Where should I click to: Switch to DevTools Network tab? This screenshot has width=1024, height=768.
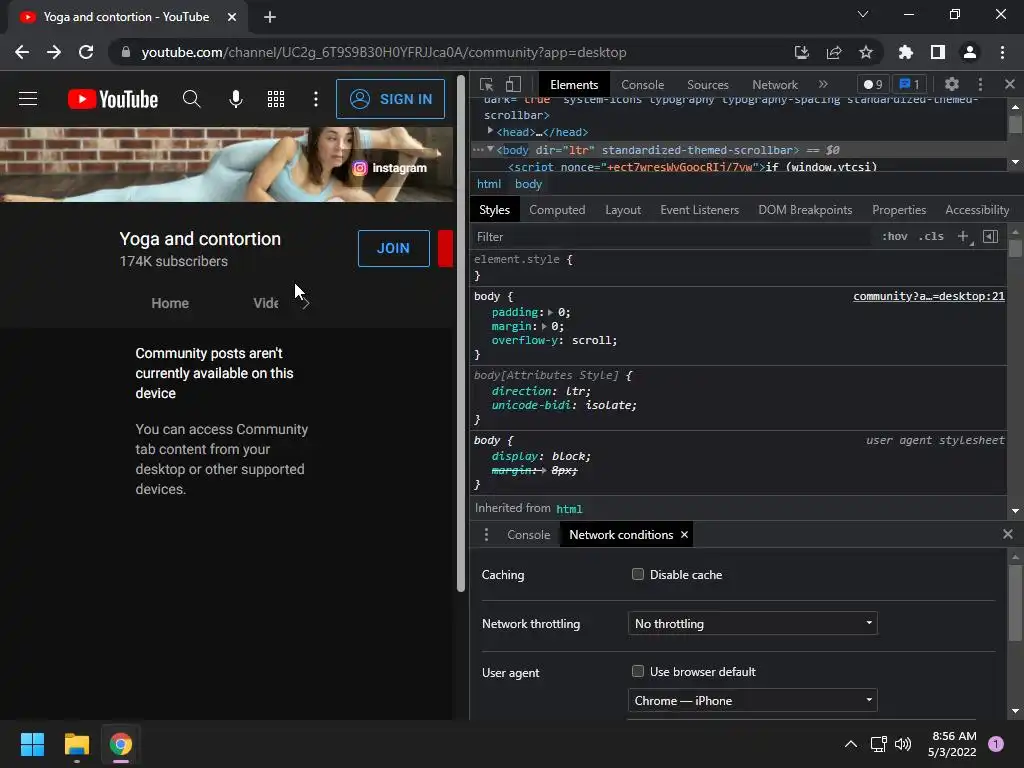coord(775,84)
